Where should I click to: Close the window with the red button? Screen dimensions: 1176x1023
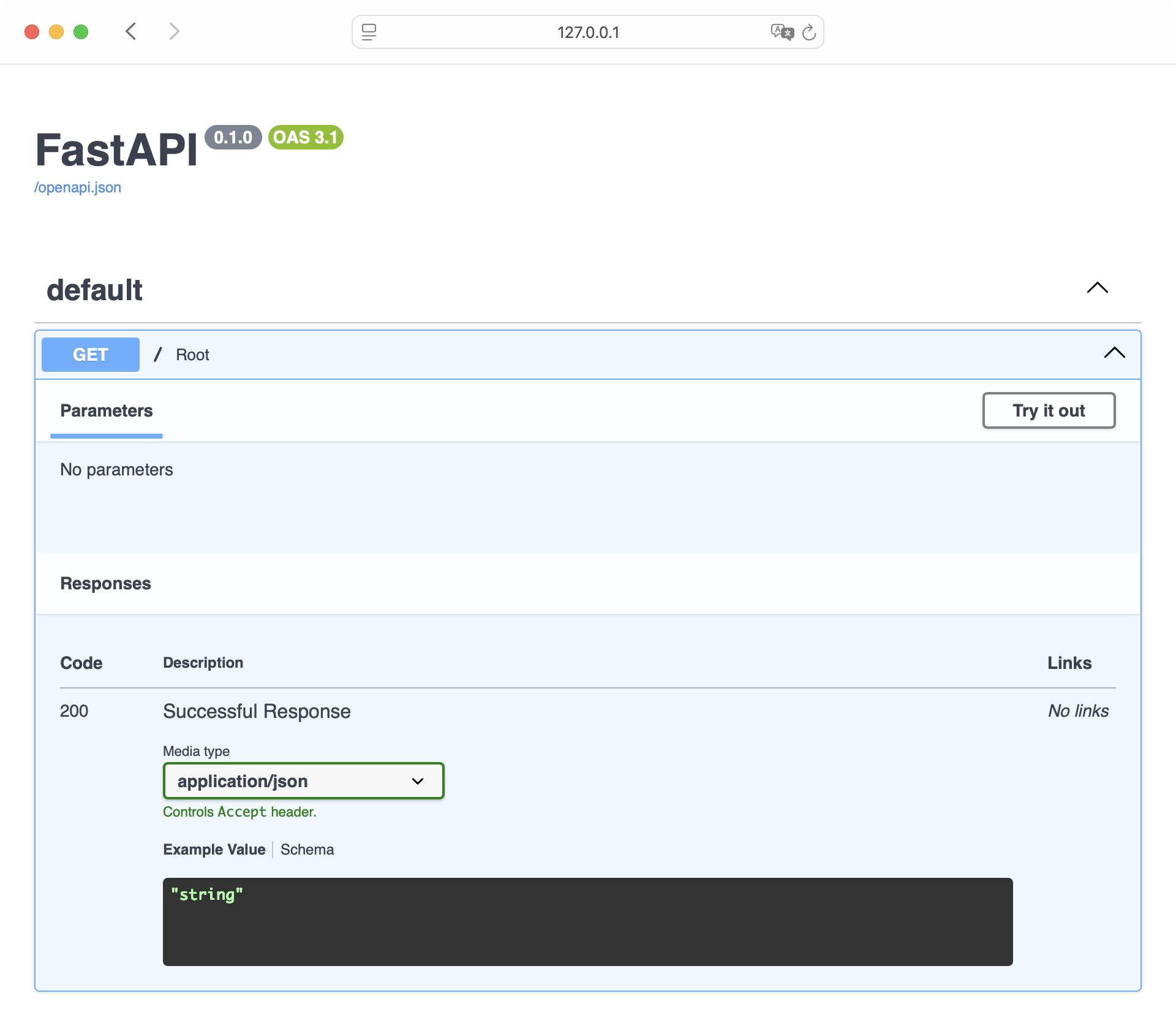click(x=32, y=32)
